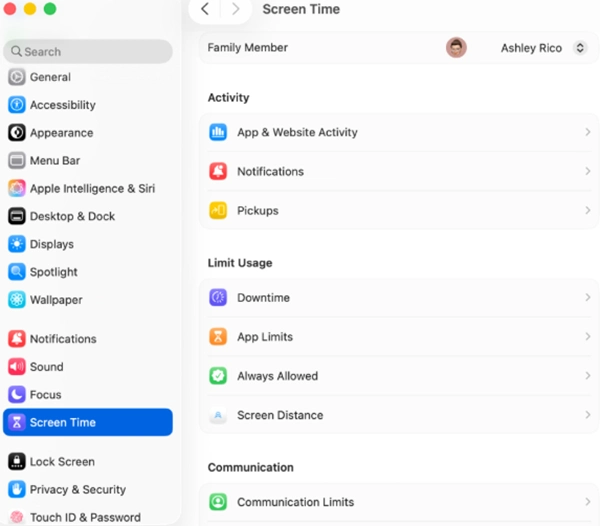Click the purple Downtime icon

(x=218, y=297)
